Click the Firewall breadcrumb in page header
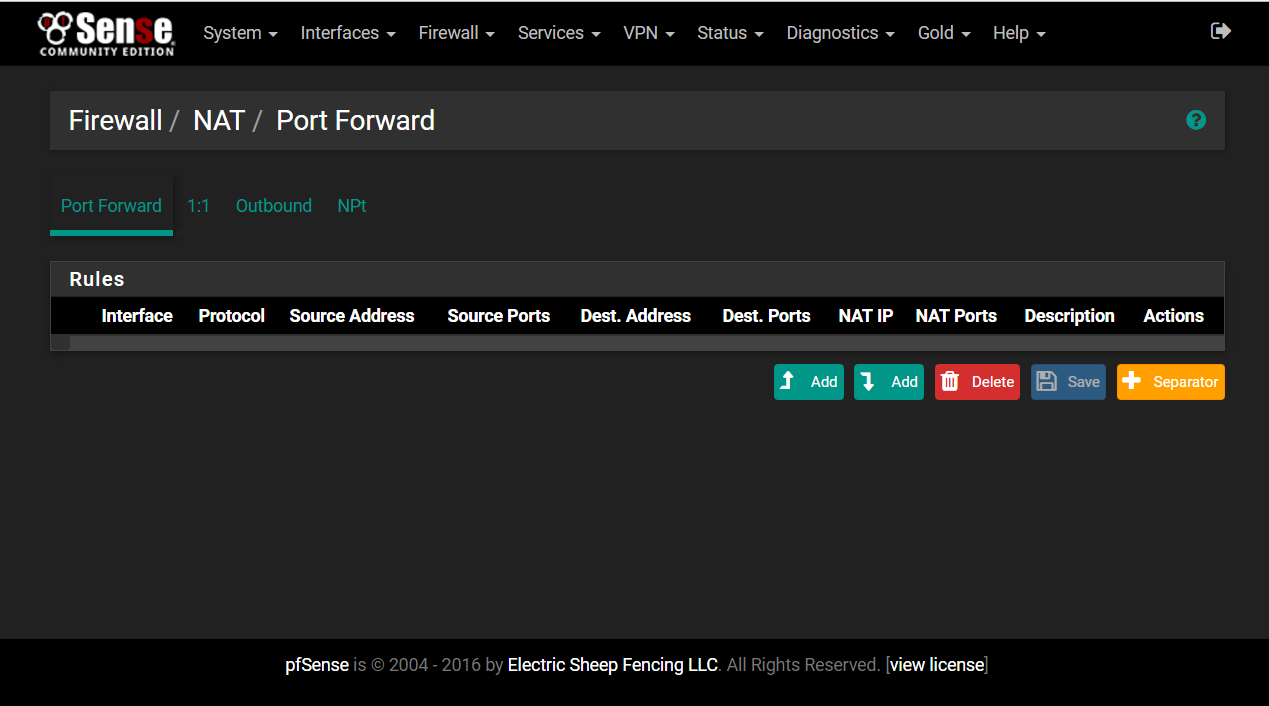Viewport: 1269px width, 706px height. click(x=115, y=121)
